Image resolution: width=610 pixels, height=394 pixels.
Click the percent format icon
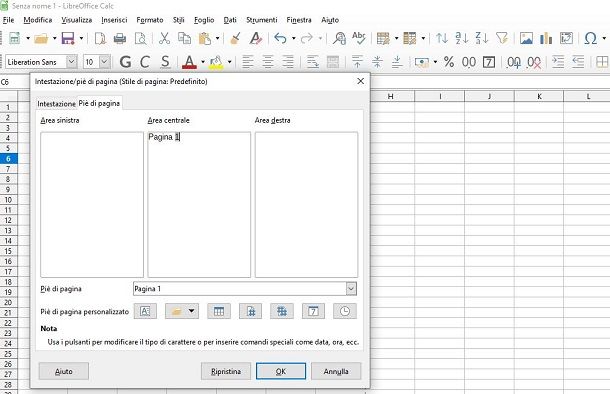point(449,62)
